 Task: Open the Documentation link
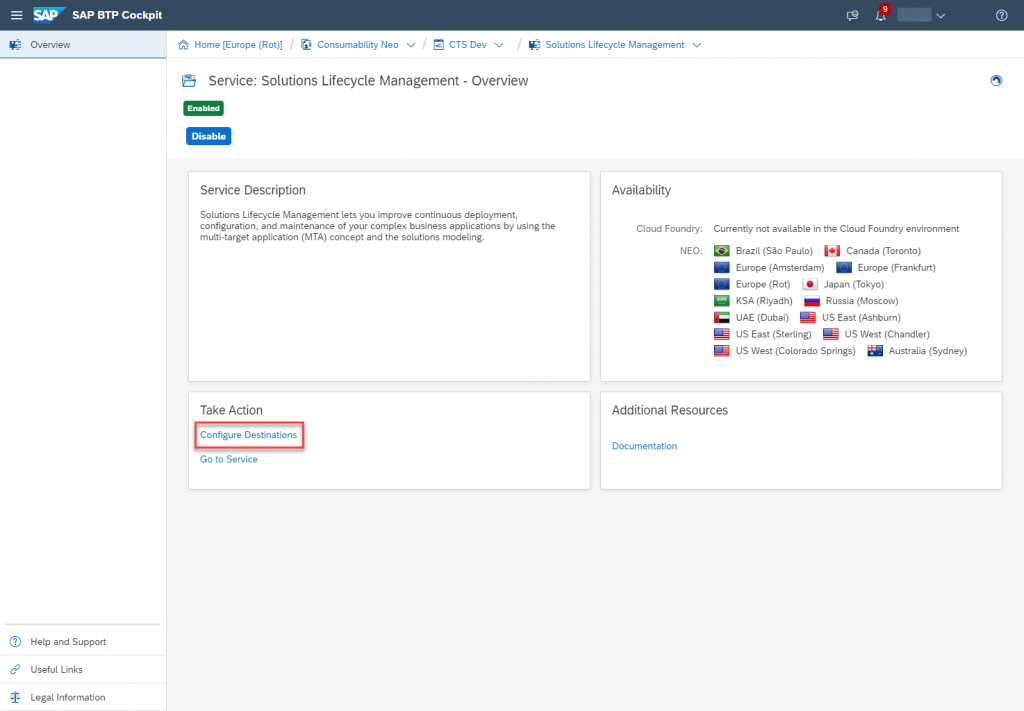tap(644, 446)
